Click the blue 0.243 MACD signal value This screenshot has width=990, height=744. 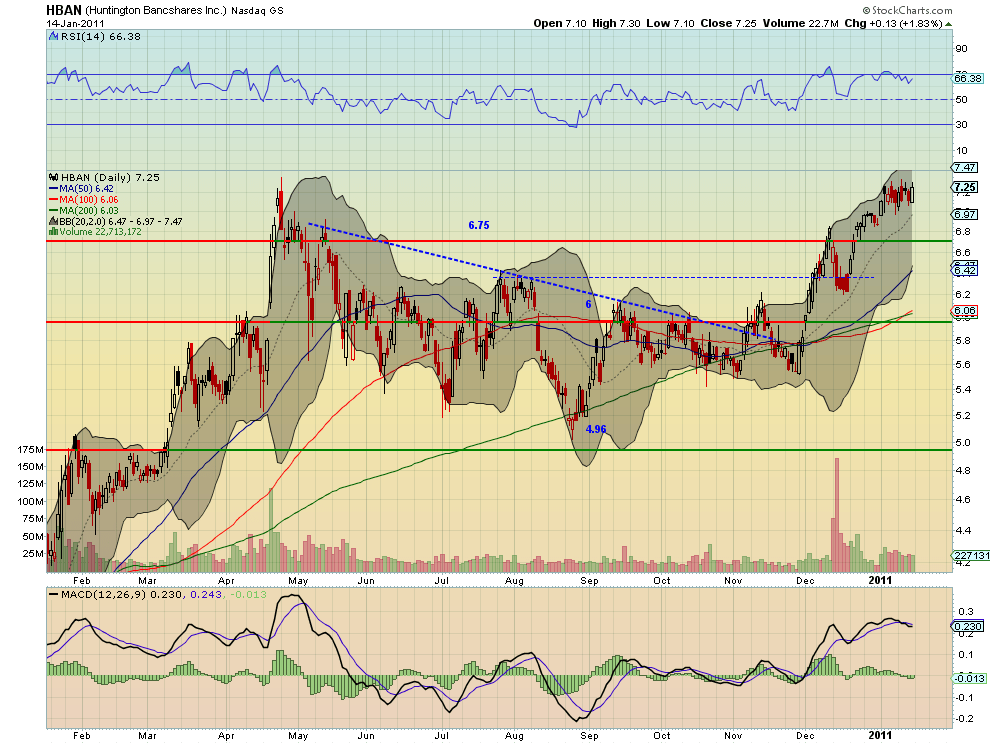(x=205, y=595)
